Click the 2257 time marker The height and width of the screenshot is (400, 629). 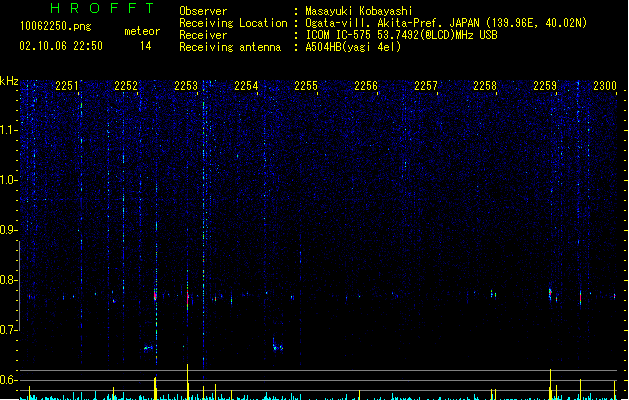[426, 86]
